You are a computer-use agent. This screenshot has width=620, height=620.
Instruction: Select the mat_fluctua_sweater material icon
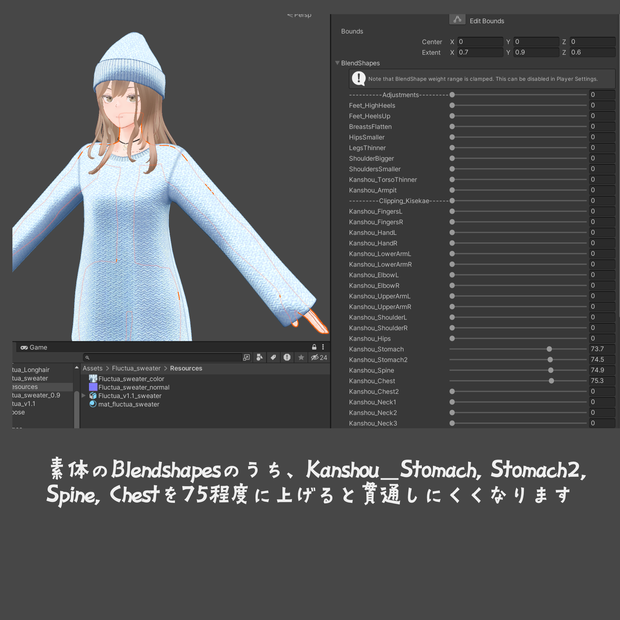click(93, 404)
